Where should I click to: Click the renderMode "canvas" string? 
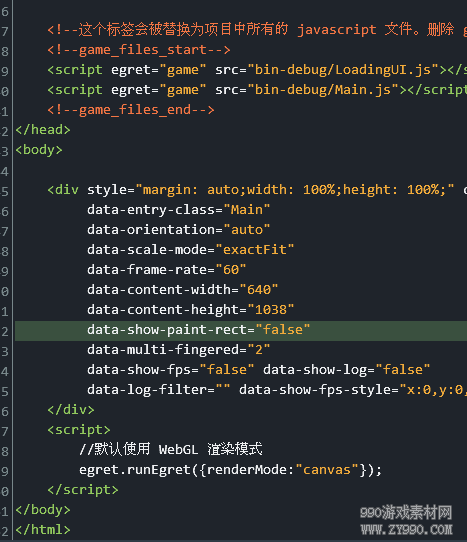click(x=327, y=470)
